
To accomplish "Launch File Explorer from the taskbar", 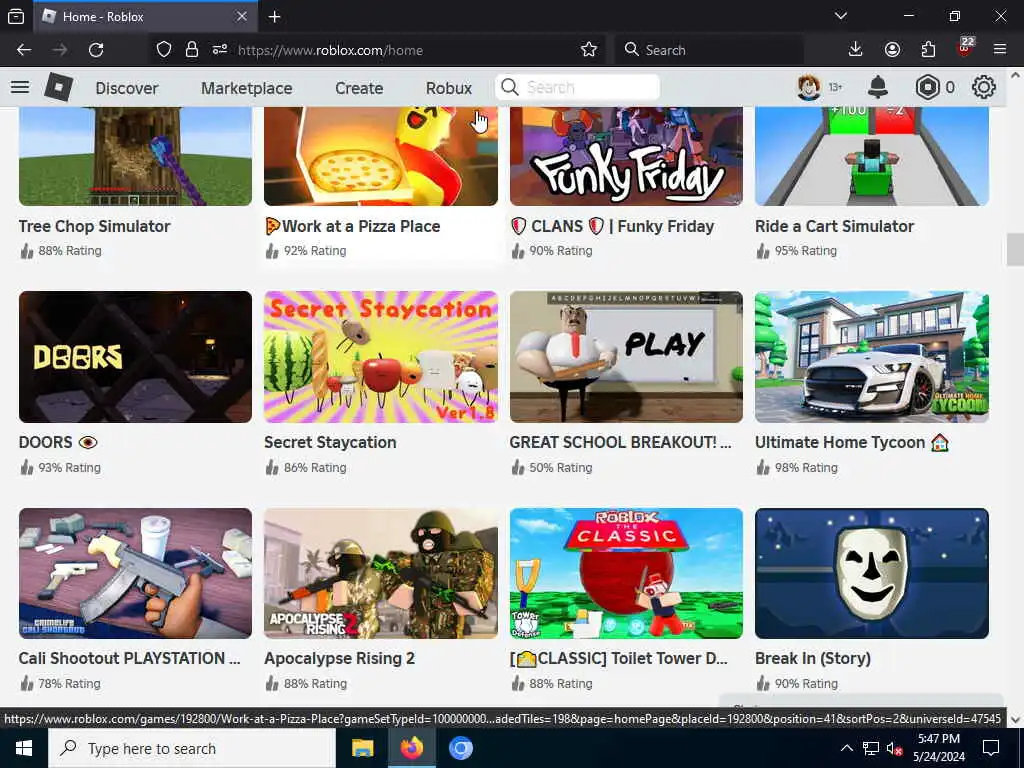I will pos(362,748).
